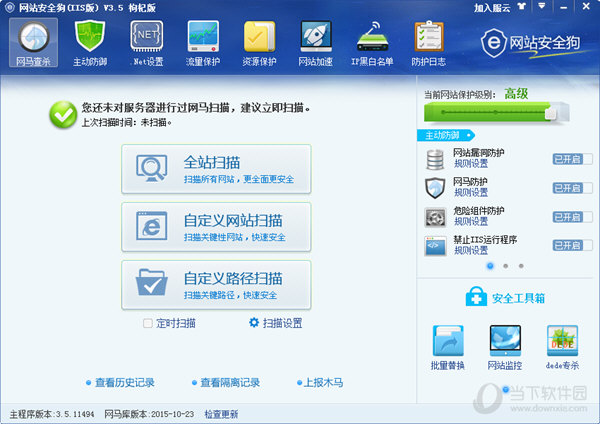Toggle the 网马防护 已开启 switch
The width and height of the screenshot is (600, 424).
(x=572, y=188)
